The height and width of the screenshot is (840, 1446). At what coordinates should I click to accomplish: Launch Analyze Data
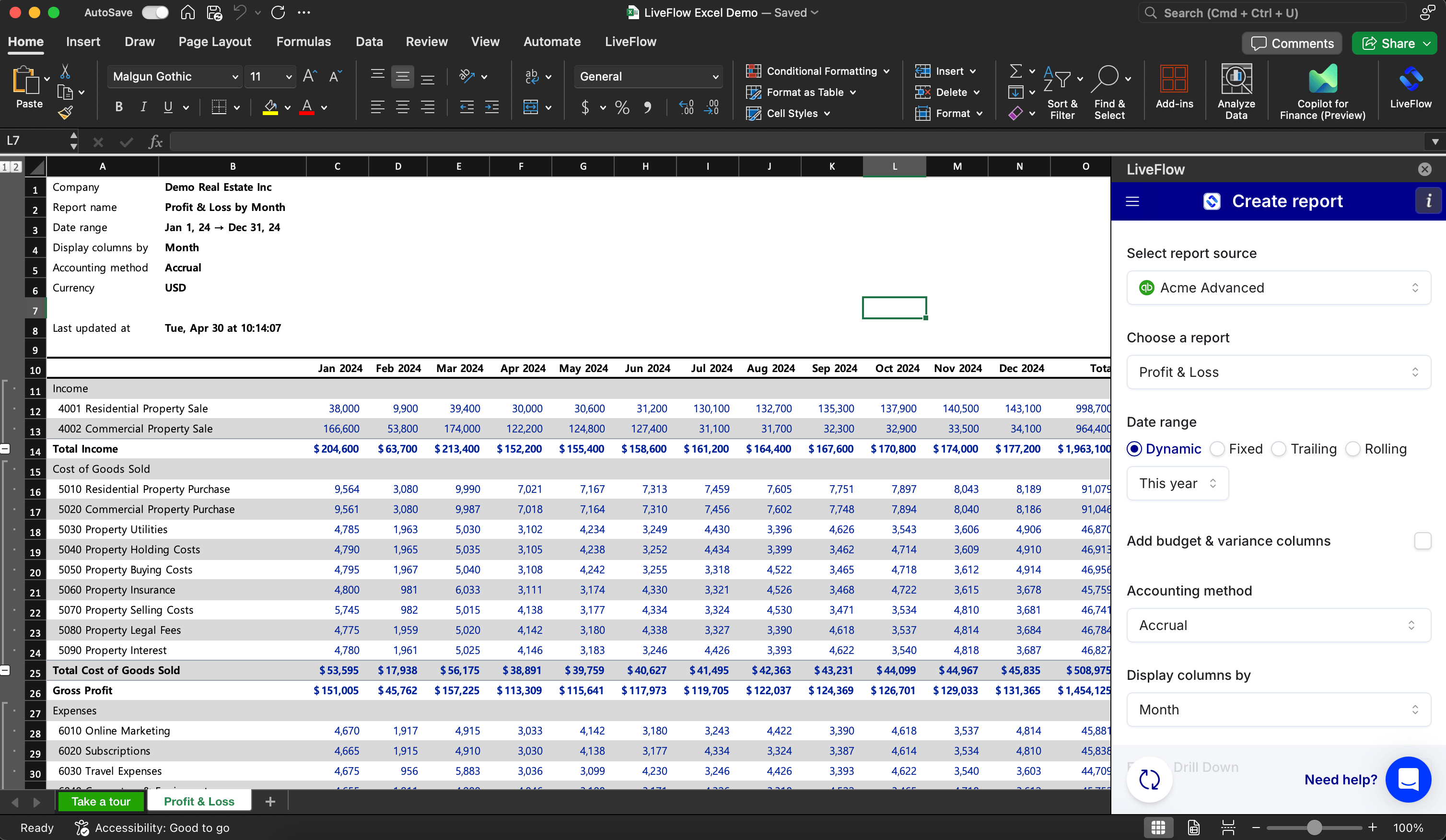pos(1236,91)
